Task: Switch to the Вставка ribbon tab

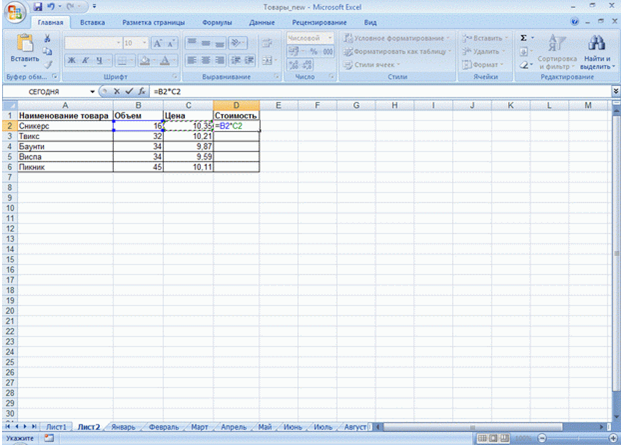Action: (x=92, y=23)
